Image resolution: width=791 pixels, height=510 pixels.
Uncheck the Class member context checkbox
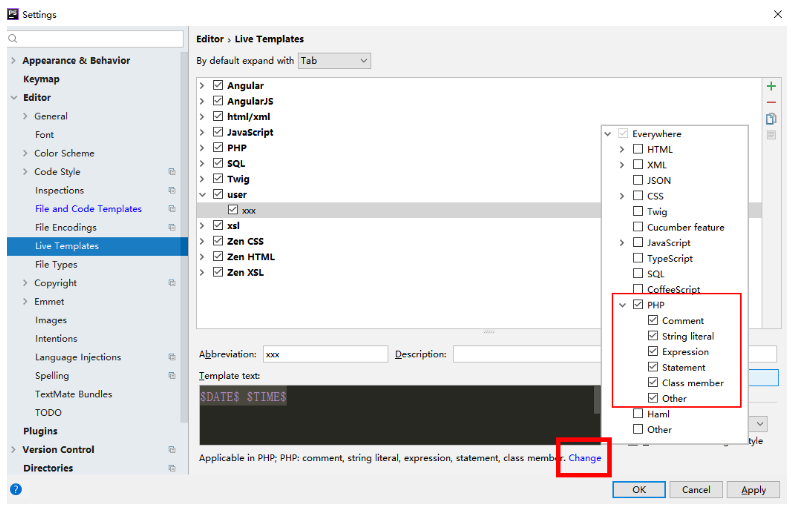pyautogui.click(x=653, y=382)
